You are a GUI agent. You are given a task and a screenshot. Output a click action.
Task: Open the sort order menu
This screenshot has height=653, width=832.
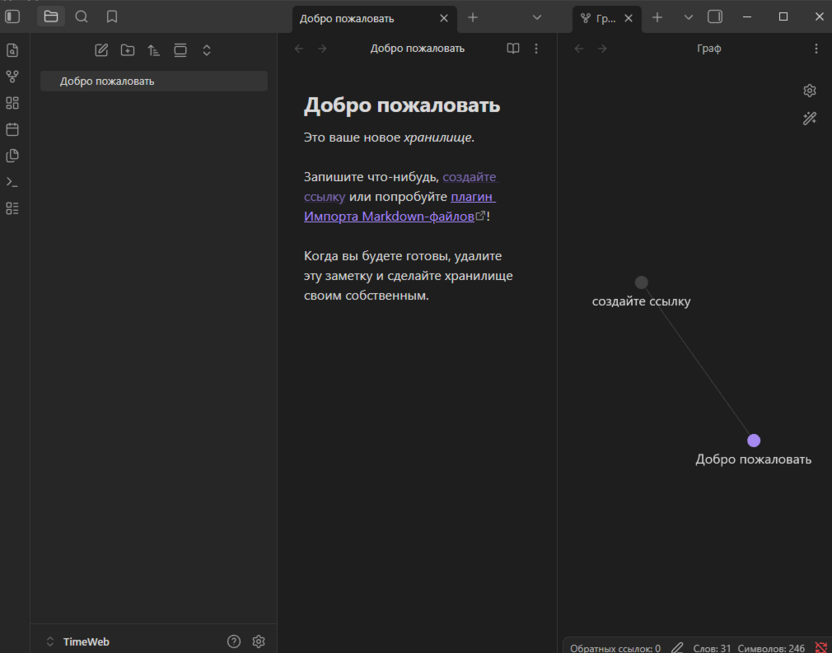pos(154,50)
